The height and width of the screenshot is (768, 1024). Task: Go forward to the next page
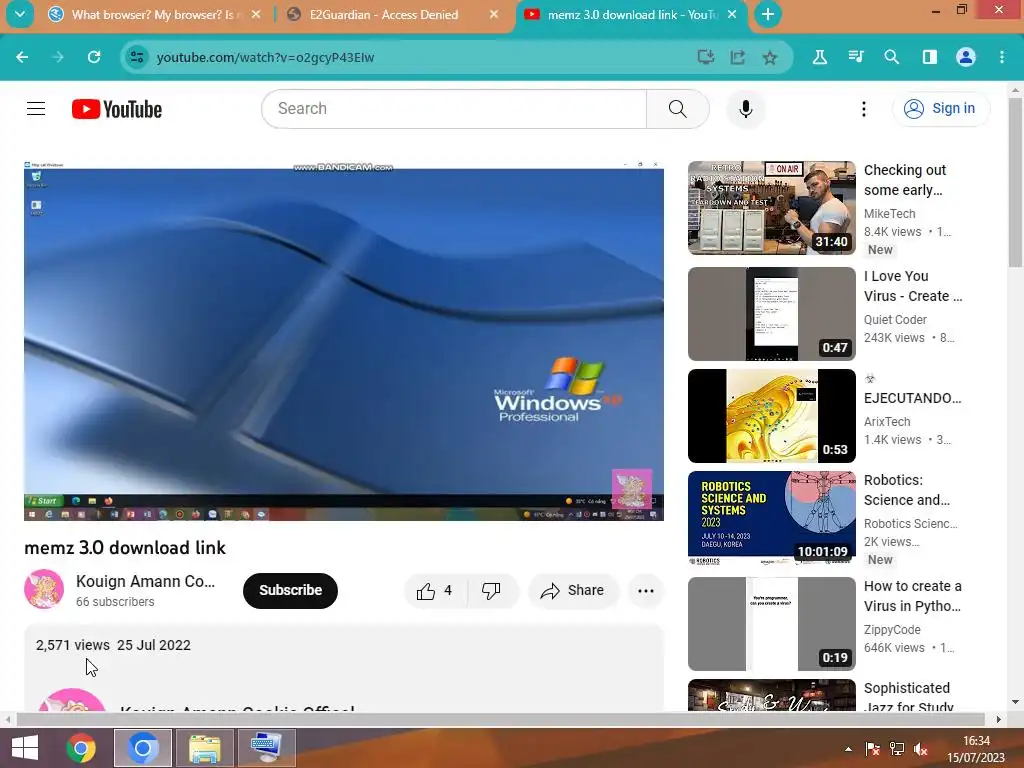coord(58,57)
